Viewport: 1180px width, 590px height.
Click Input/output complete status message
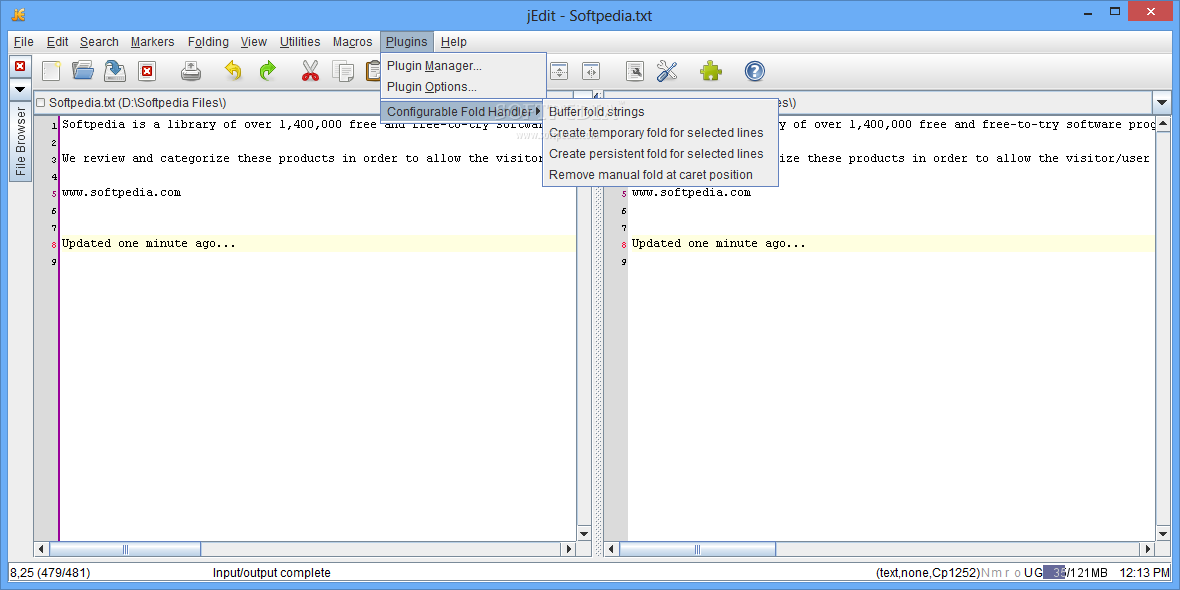[272, 573]
